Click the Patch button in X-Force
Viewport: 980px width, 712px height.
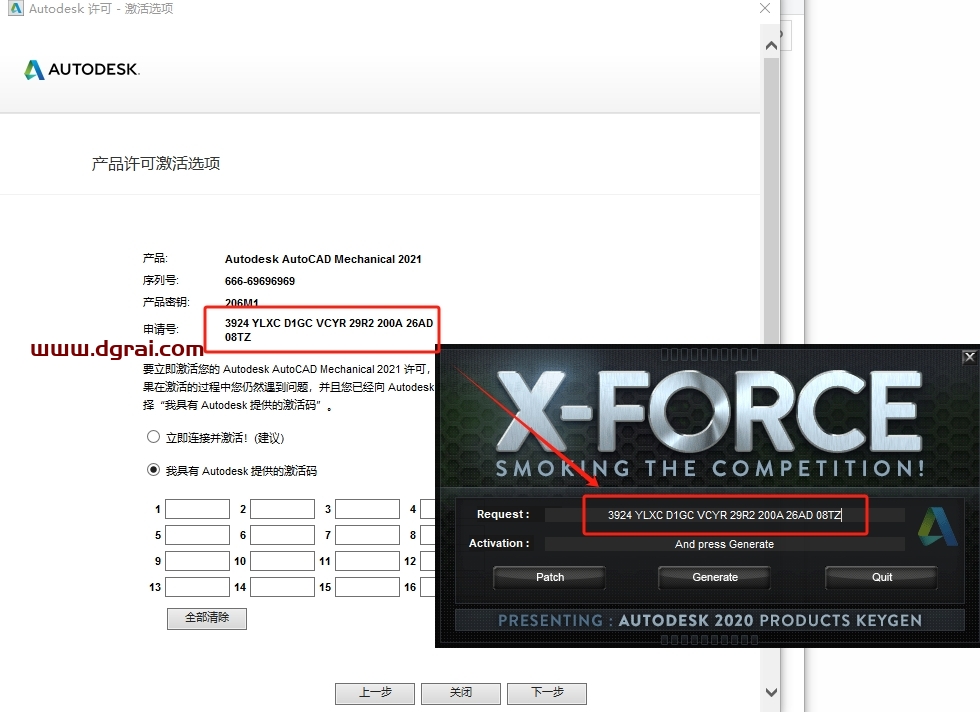549,578
